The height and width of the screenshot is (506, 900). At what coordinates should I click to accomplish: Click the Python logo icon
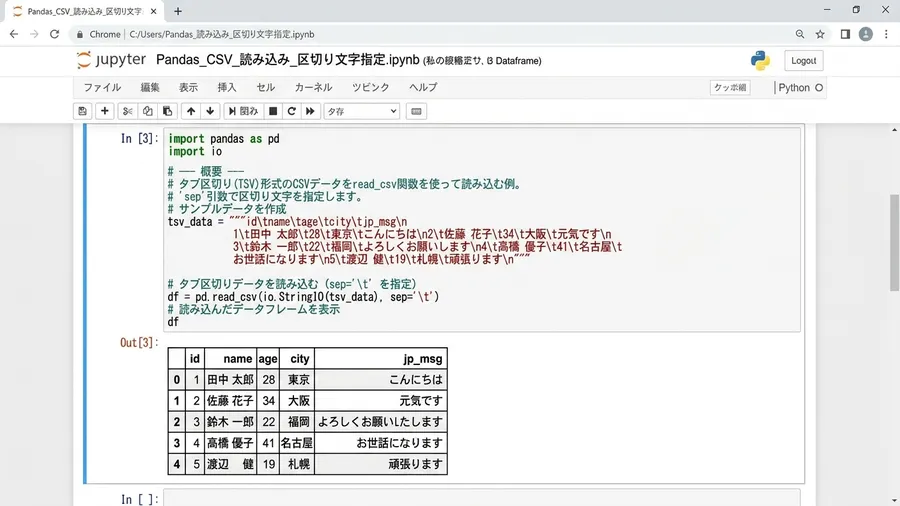coord(760,60)
